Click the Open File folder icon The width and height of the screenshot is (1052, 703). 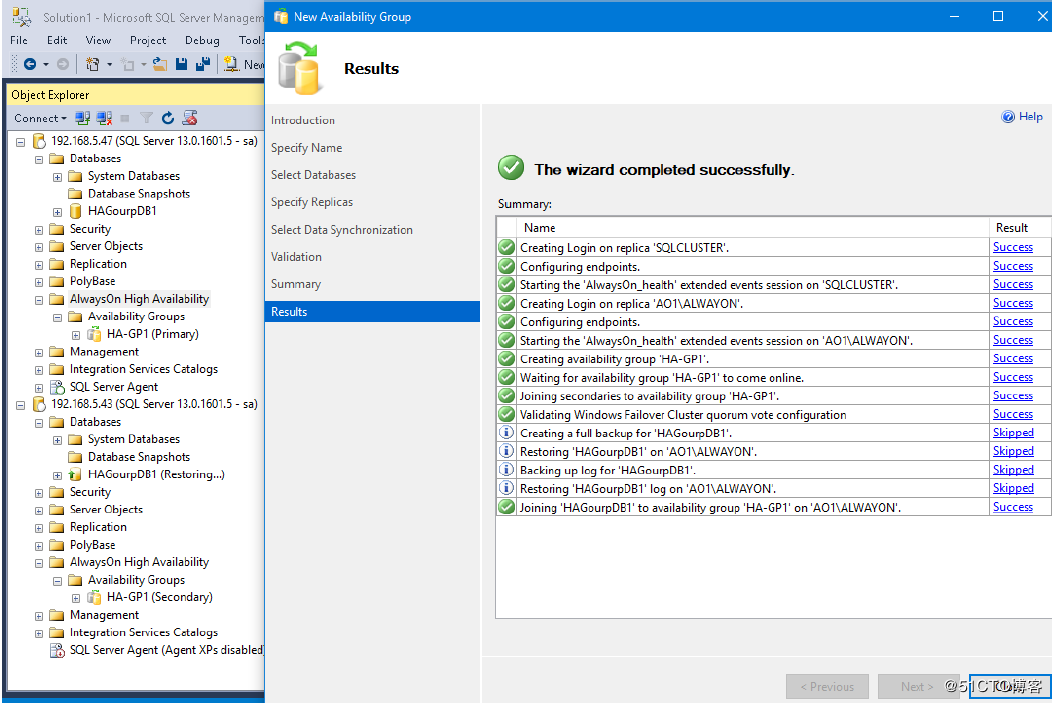click(160, 64)
